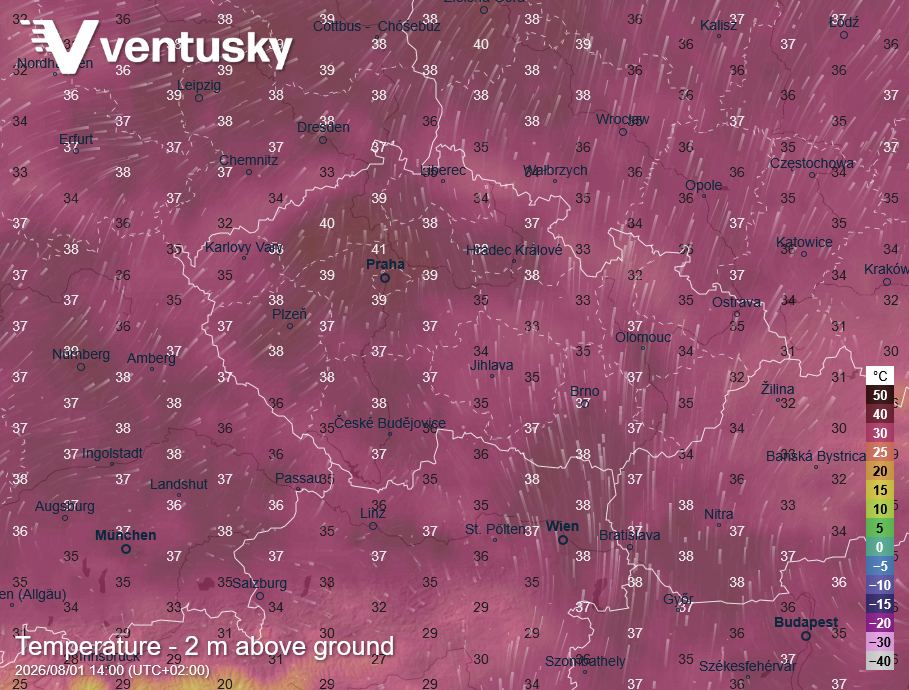The width and height of the screenshot is (909, 690).
Task: Select the 40 °C legend swatch
Action: [x=880, y=414]
